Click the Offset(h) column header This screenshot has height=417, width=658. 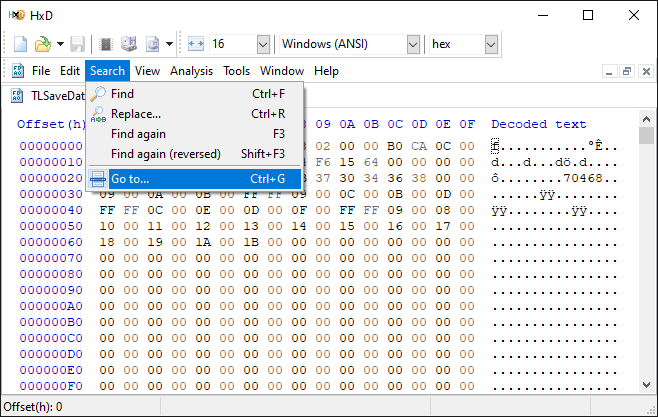[51, 124]
